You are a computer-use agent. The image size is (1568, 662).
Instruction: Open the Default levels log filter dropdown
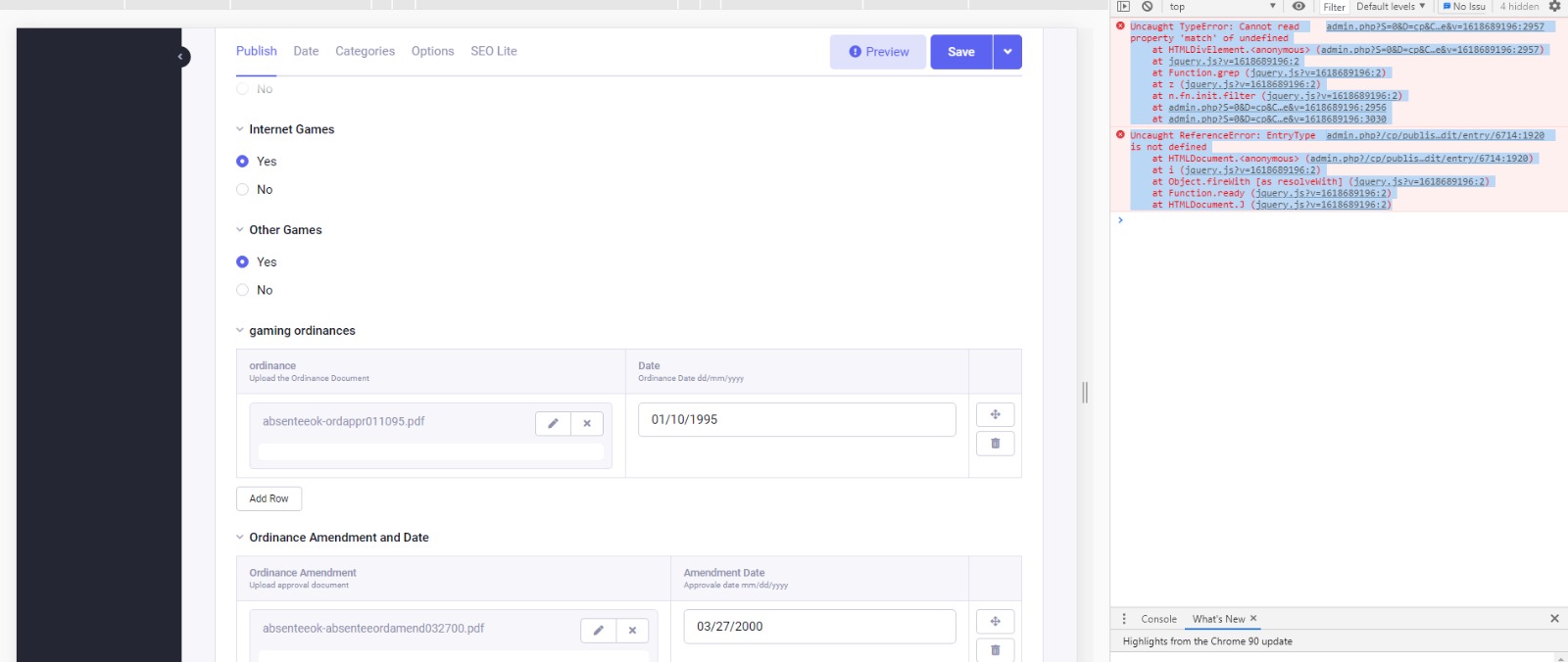tap(1391, 7)
